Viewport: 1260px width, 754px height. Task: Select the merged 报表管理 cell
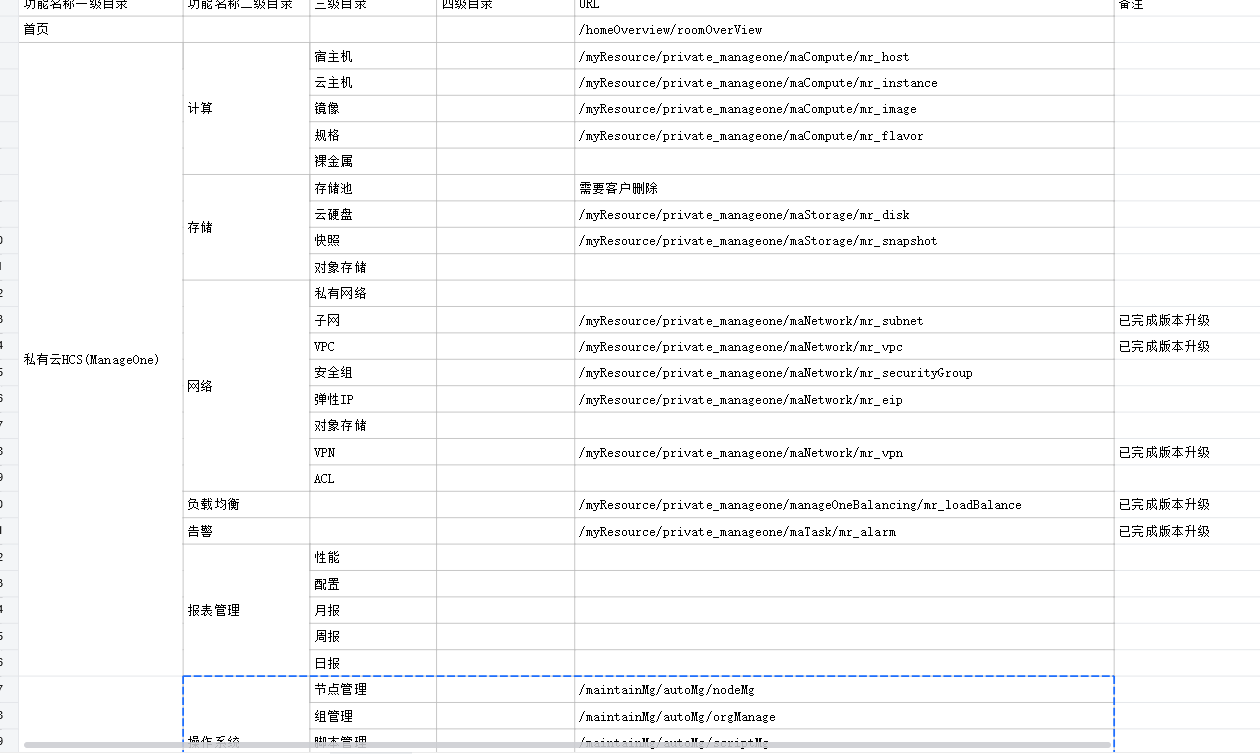pyautogui.click(x=246, y=610)
